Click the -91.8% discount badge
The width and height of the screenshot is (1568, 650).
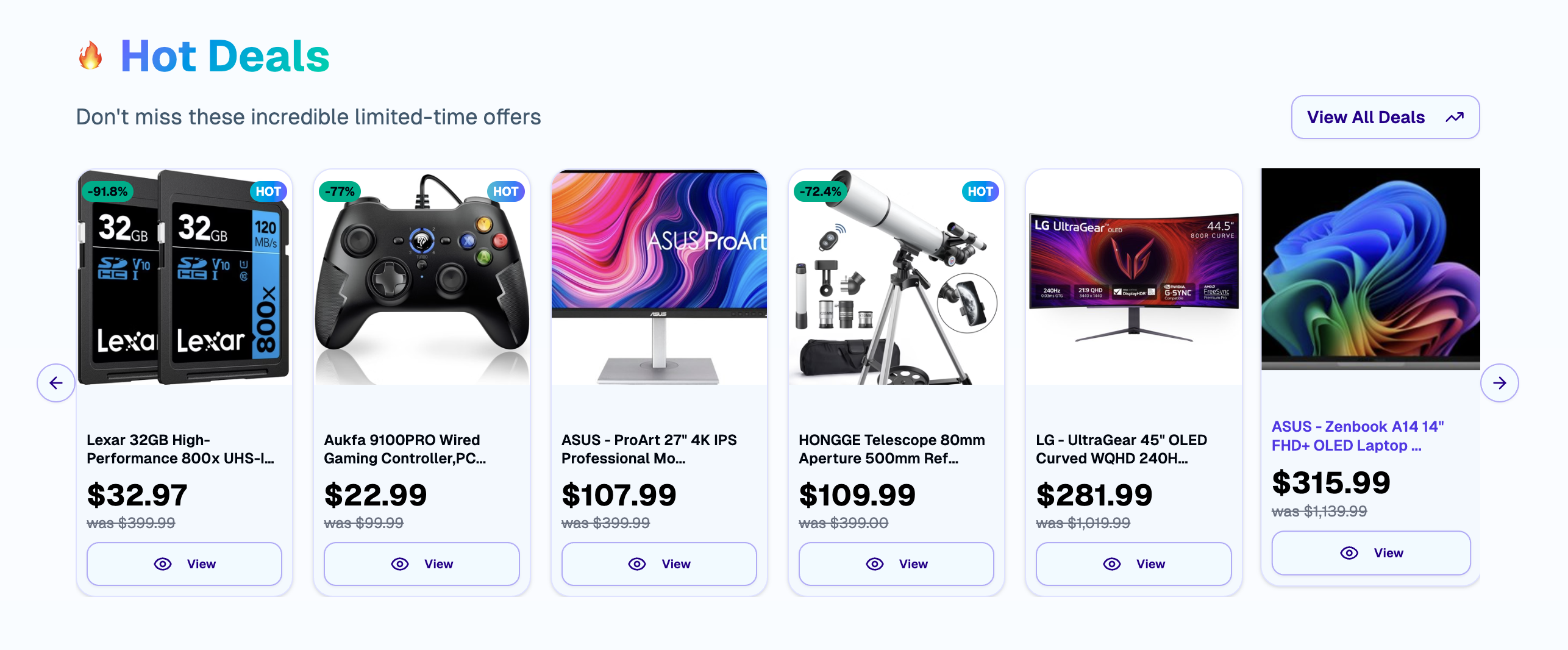pyautogui.click(x=107, y=191)
